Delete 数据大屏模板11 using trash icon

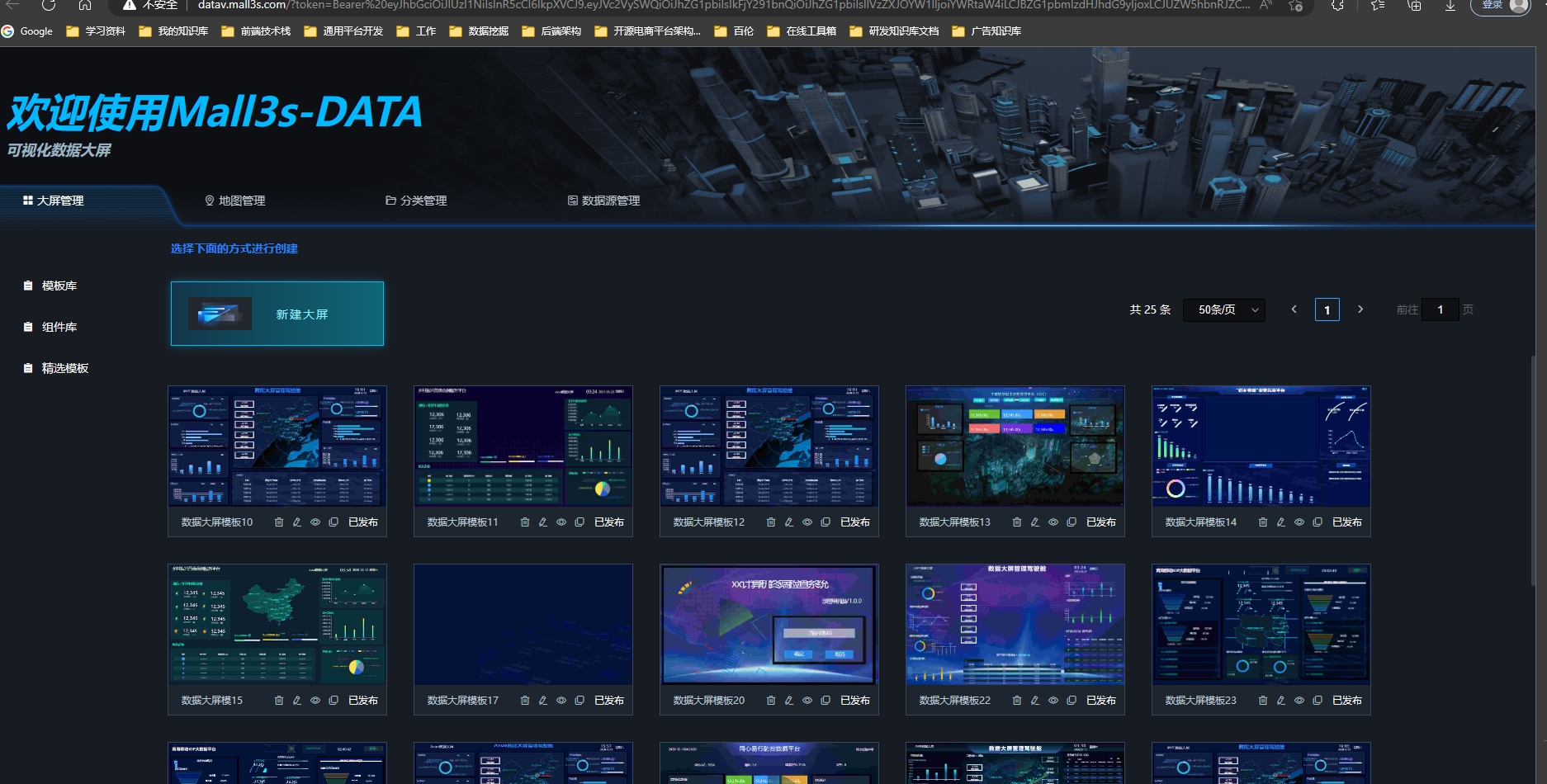point(525,522)
